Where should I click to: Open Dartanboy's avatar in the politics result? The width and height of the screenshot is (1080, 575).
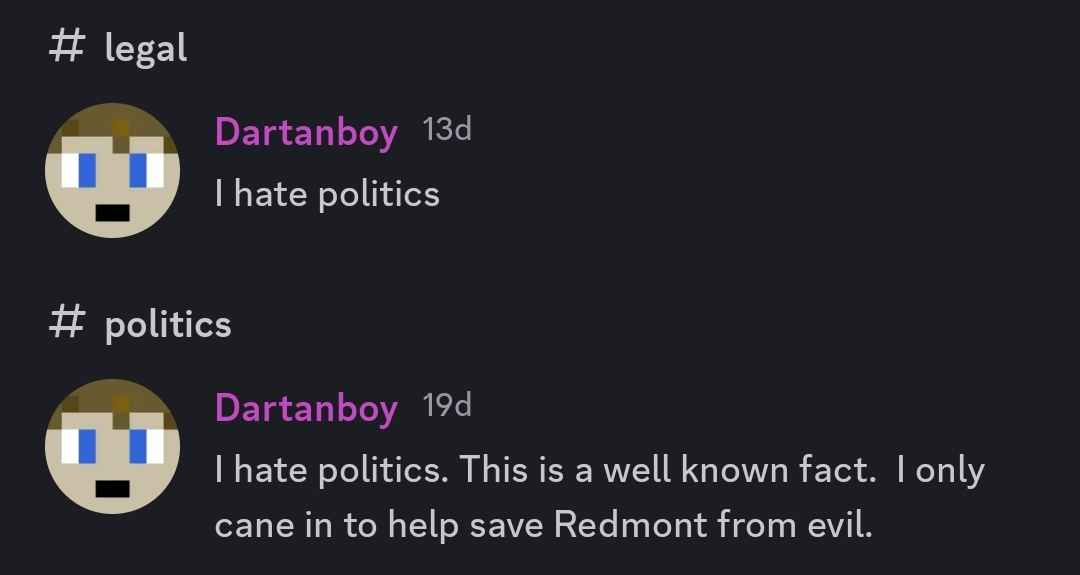(111, 447)
